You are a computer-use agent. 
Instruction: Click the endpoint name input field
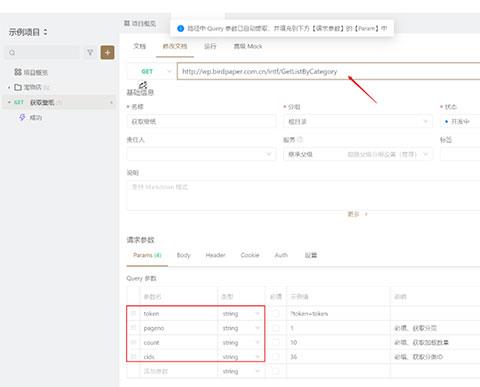(201, 122)
